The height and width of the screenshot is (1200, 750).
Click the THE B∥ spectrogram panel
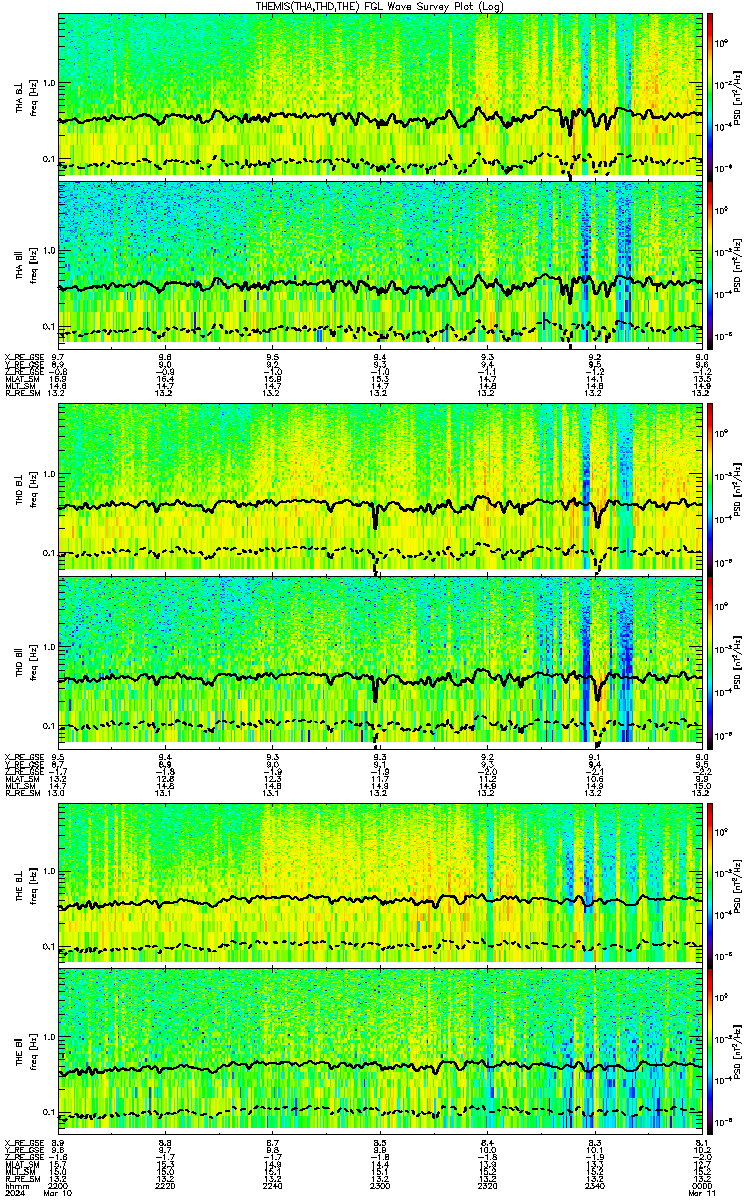coord(379,1052)
